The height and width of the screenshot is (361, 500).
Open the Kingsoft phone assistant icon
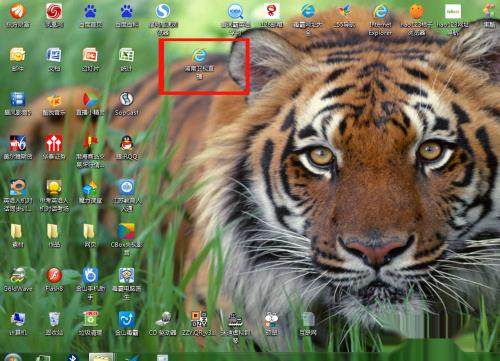tap(90, 275)
